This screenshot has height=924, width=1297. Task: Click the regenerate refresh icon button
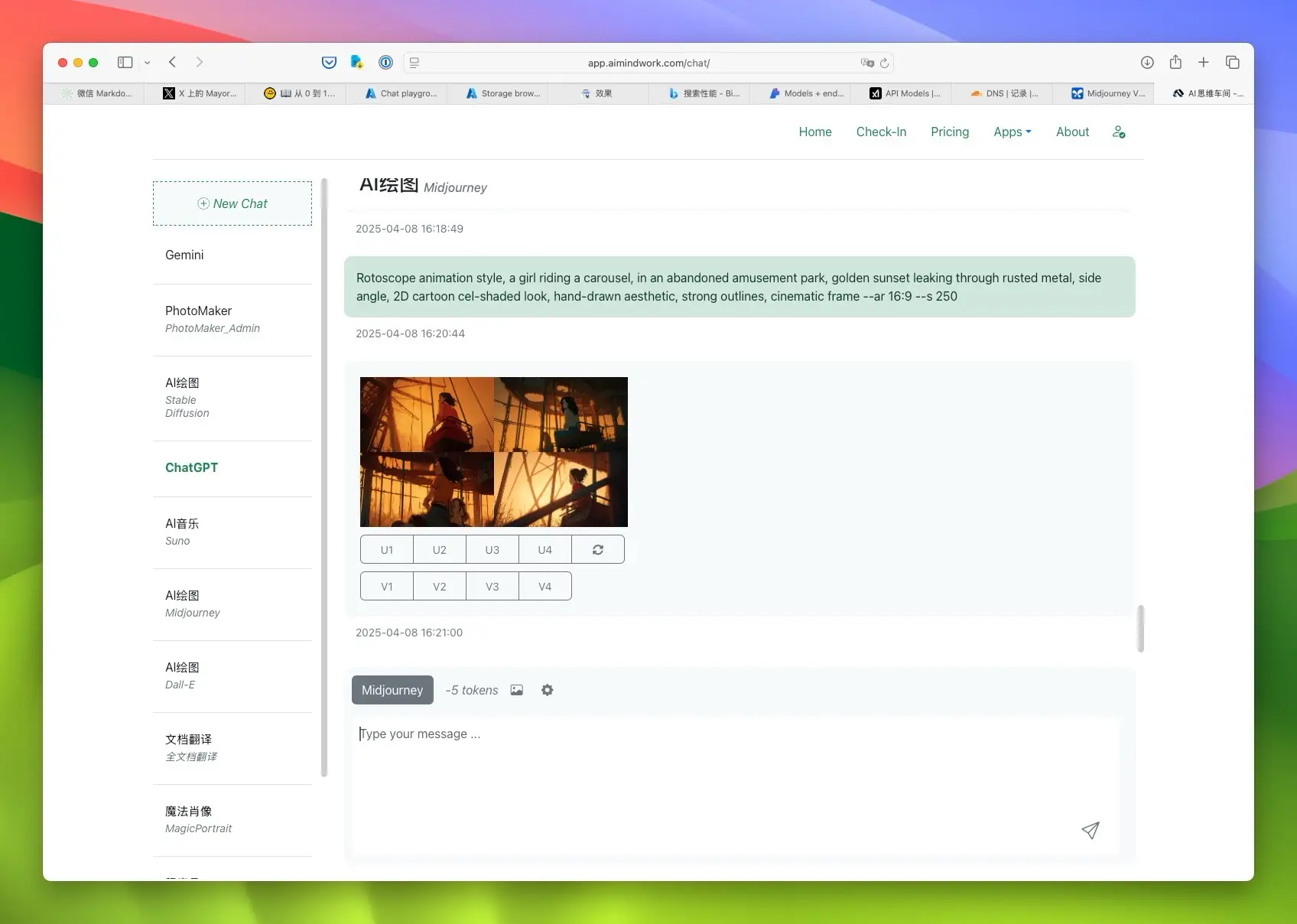(x=598, y=549)
